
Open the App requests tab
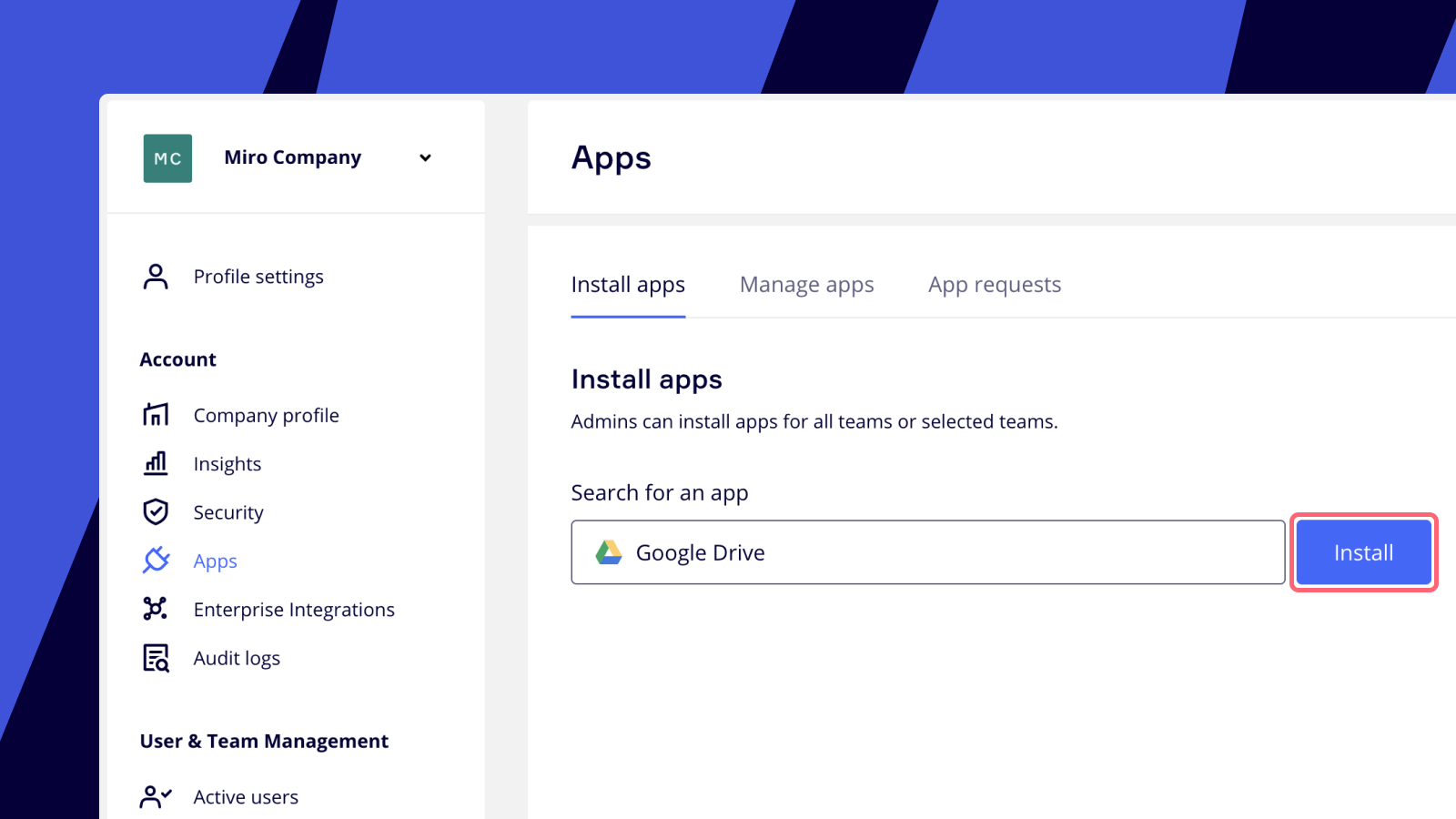(994, 285)
